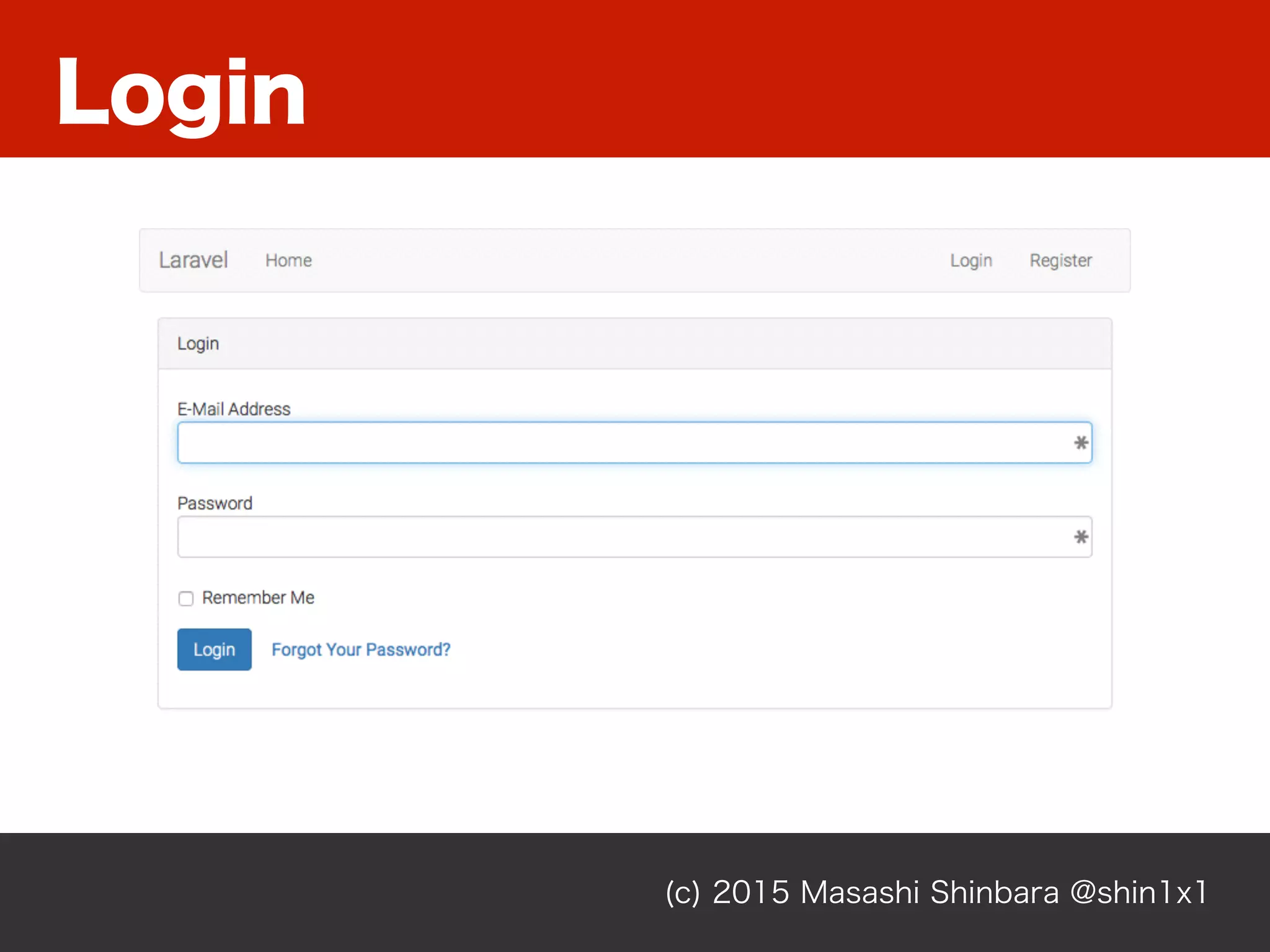
Task: Click the E-Mail Address label
Action: point(234,409)
